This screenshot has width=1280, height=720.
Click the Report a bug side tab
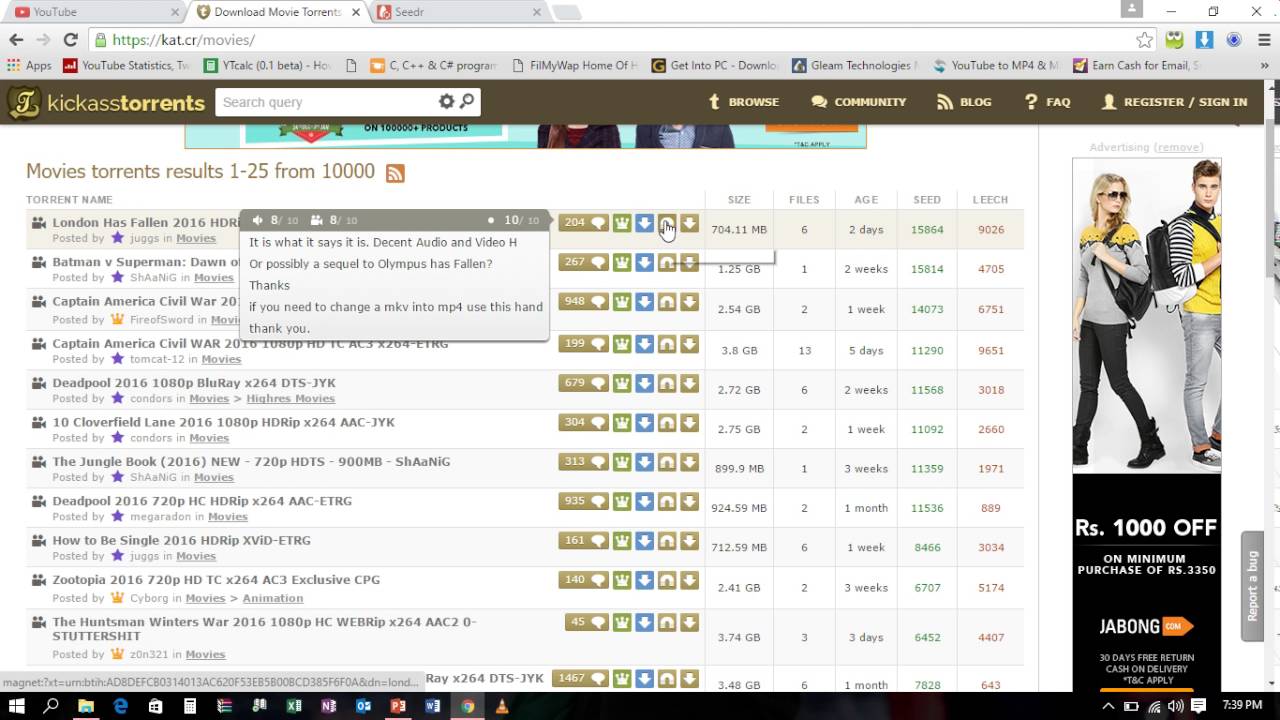click(1252, 586)
